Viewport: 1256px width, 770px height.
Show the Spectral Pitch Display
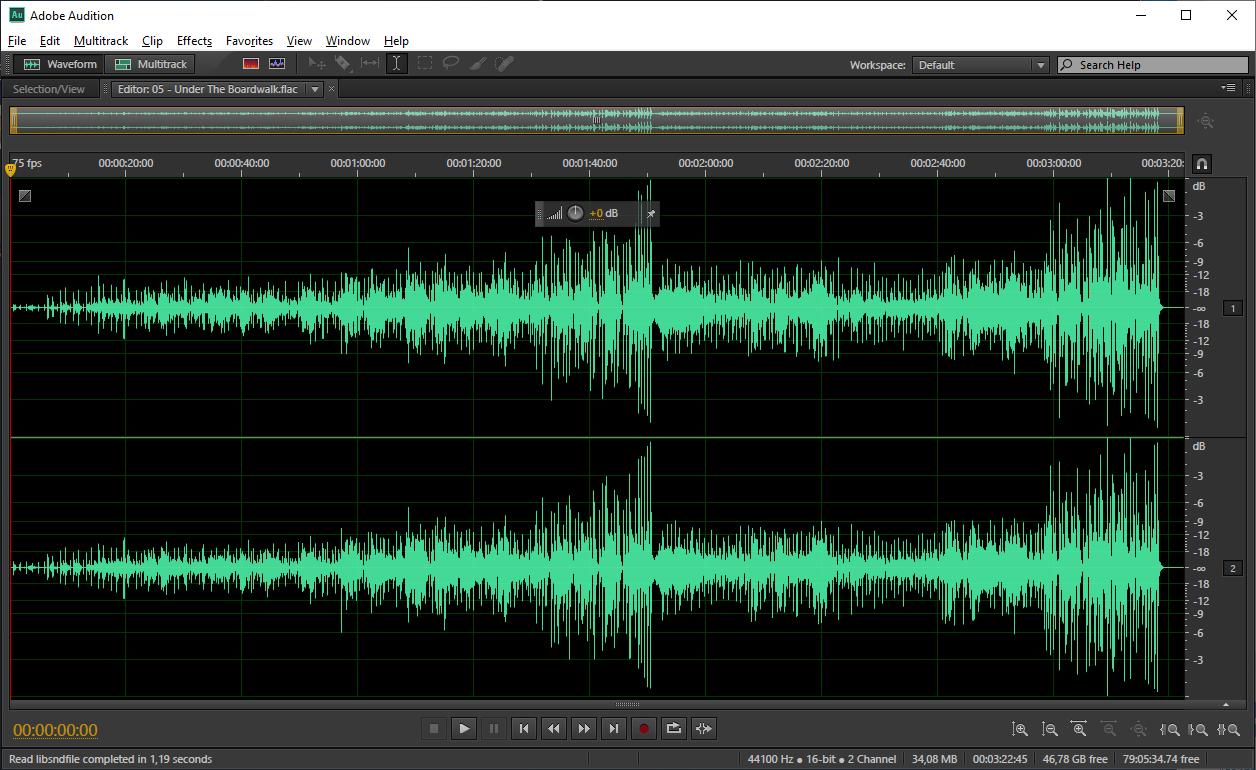coord(277,64)
